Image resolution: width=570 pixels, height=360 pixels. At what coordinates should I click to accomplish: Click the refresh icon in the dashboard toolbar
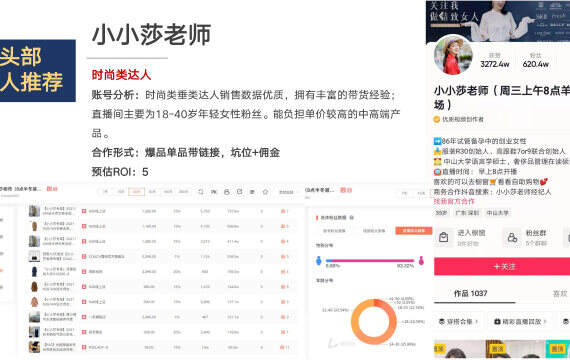pos(201,192)
